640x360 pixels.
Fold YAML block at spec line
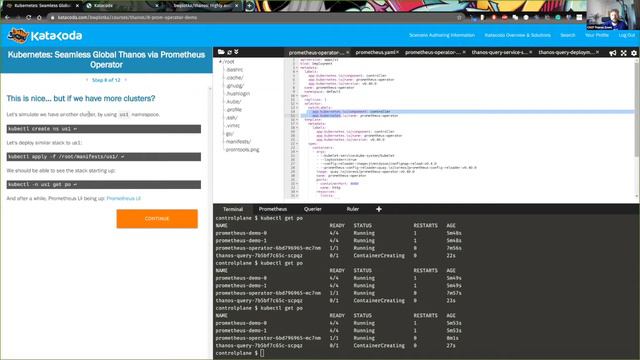click(297, 96)
